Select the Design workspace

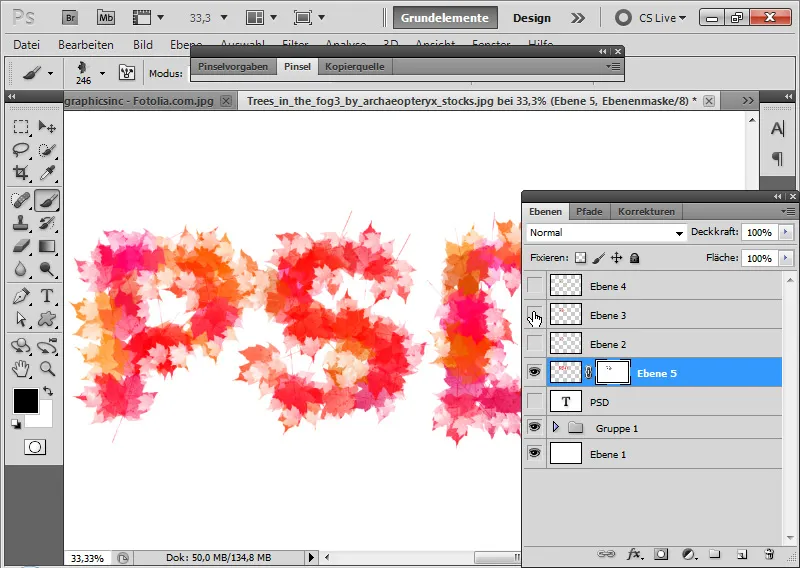(x=532, y=18)
